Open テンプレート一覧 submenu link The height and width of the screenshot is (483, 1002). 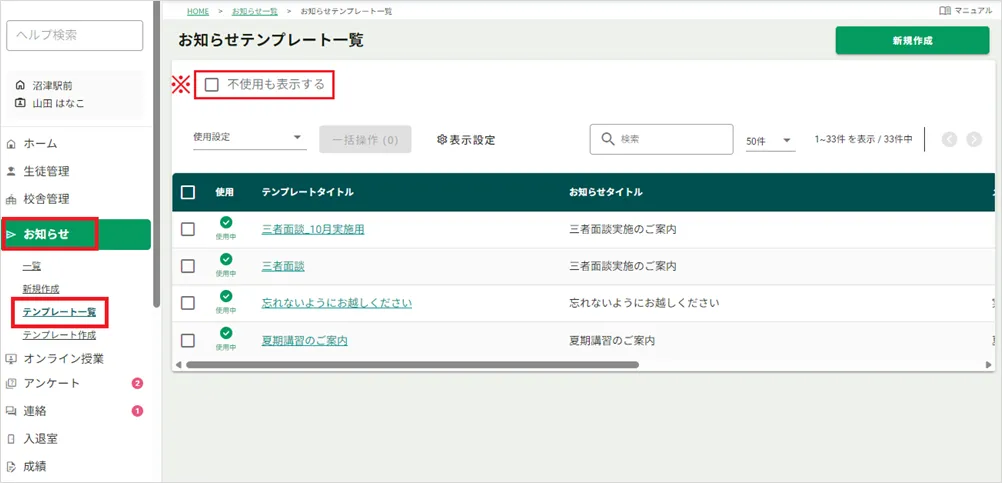click(59, 312)
